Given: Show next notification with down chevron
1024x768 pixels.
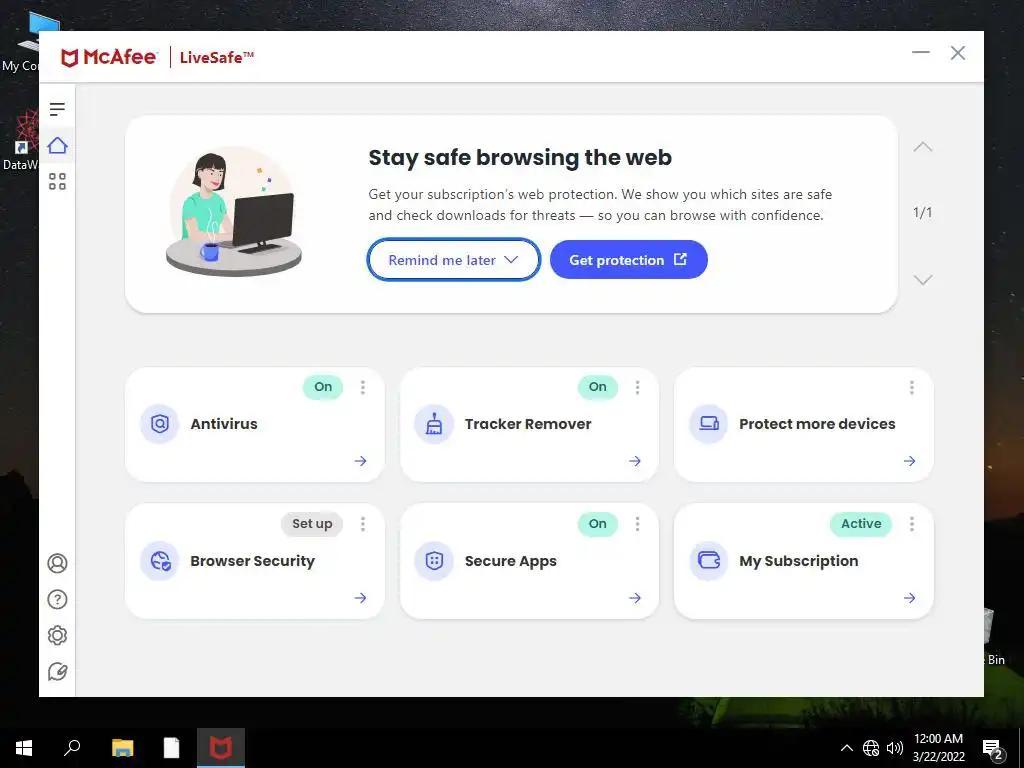Looking at the screenshot, I should (x=923, y=280).
